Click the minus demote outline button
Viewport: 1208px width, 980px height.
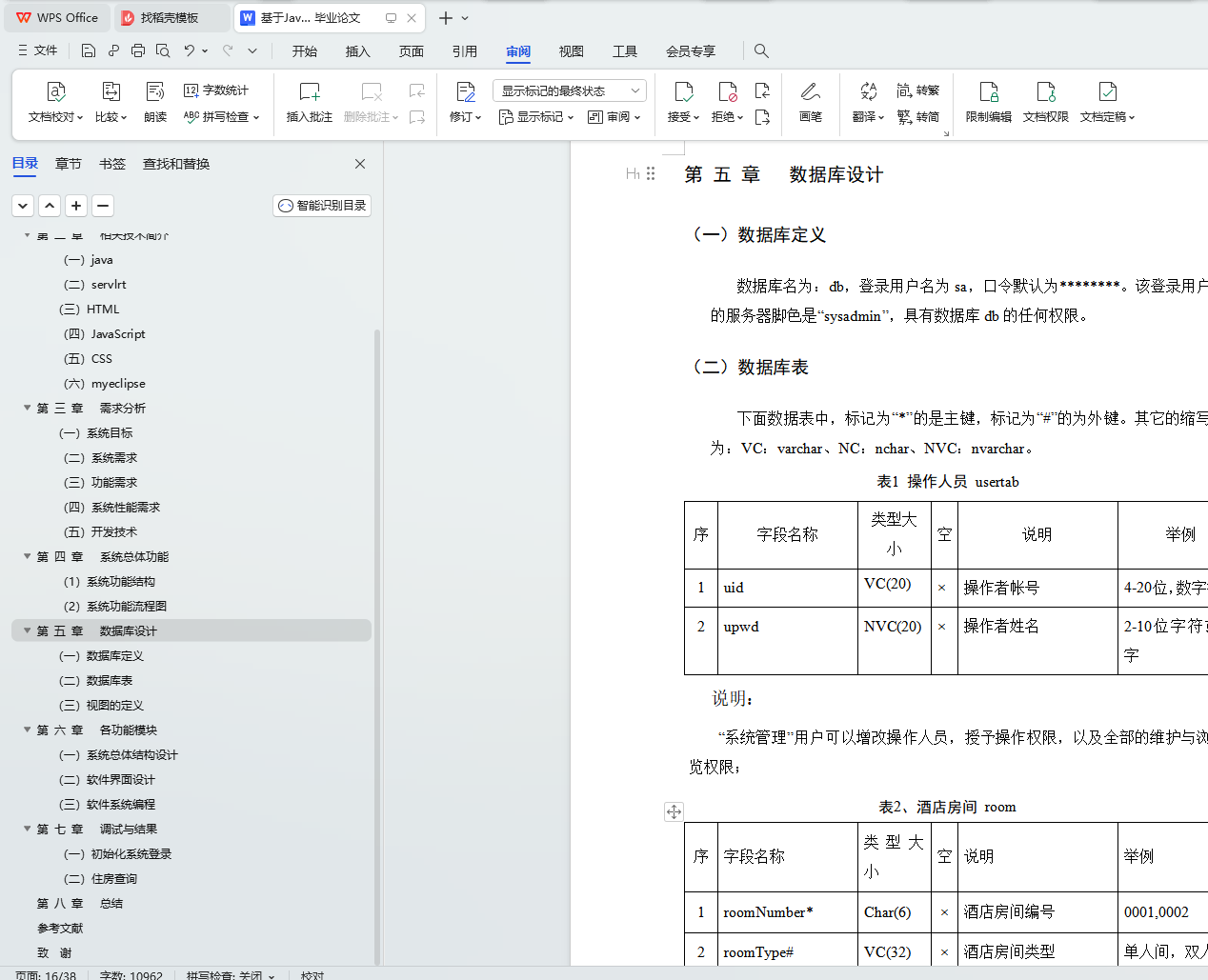(104, 205)
